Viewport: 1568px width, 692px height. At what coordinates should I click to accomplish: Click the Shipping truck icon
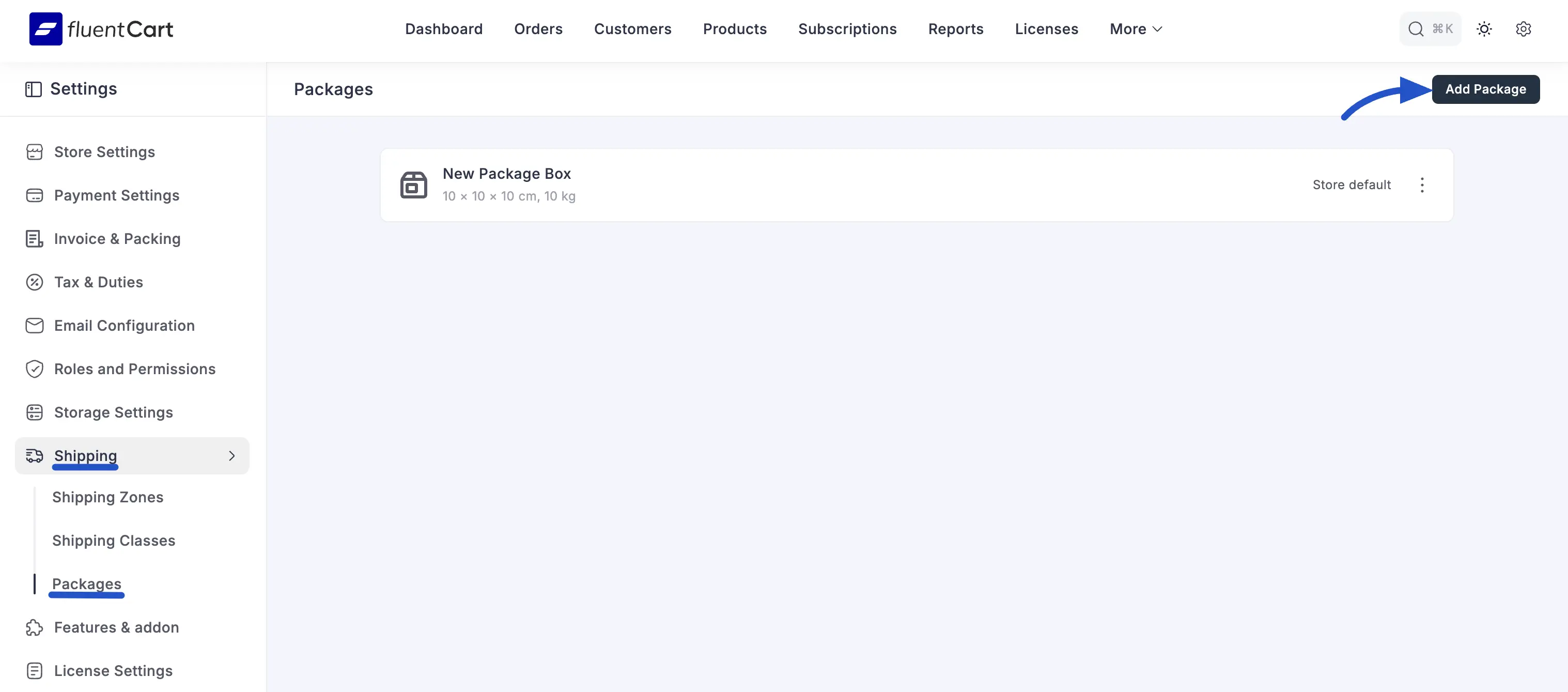[x=35, y=456]
